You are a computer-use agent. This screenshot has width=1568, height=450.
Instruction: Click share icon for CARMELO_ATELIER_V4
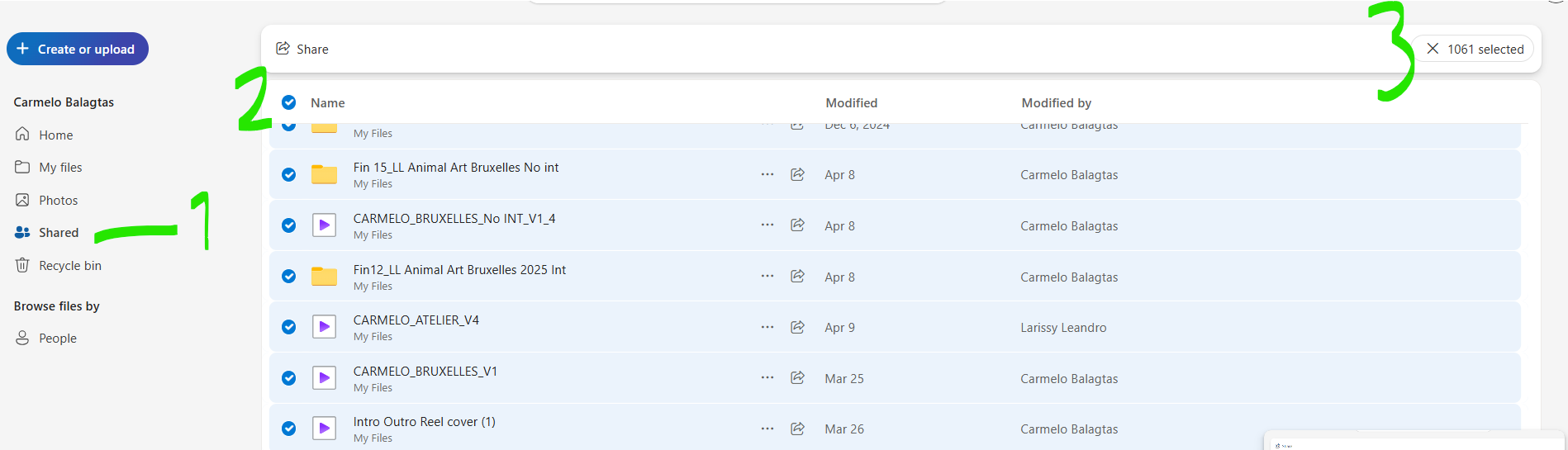pyautogui.click(x=797, y=327)
